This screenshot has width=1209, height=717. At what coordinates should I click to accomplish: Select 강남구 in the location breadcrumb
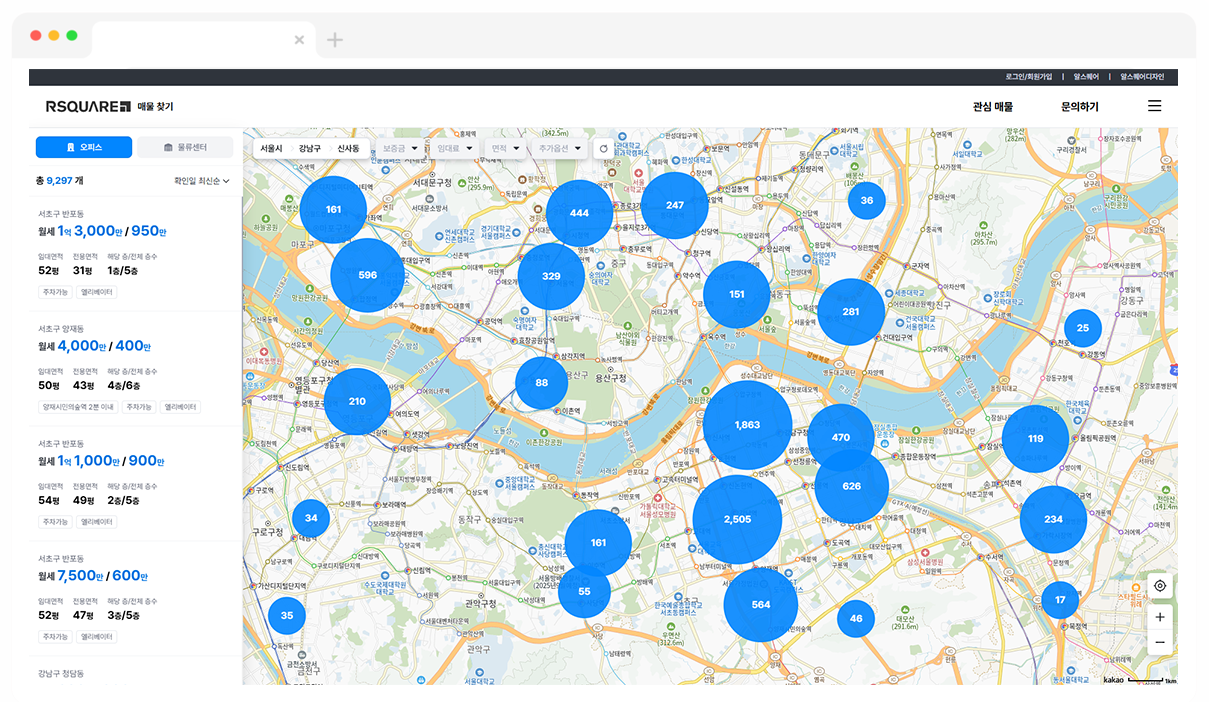310,148
